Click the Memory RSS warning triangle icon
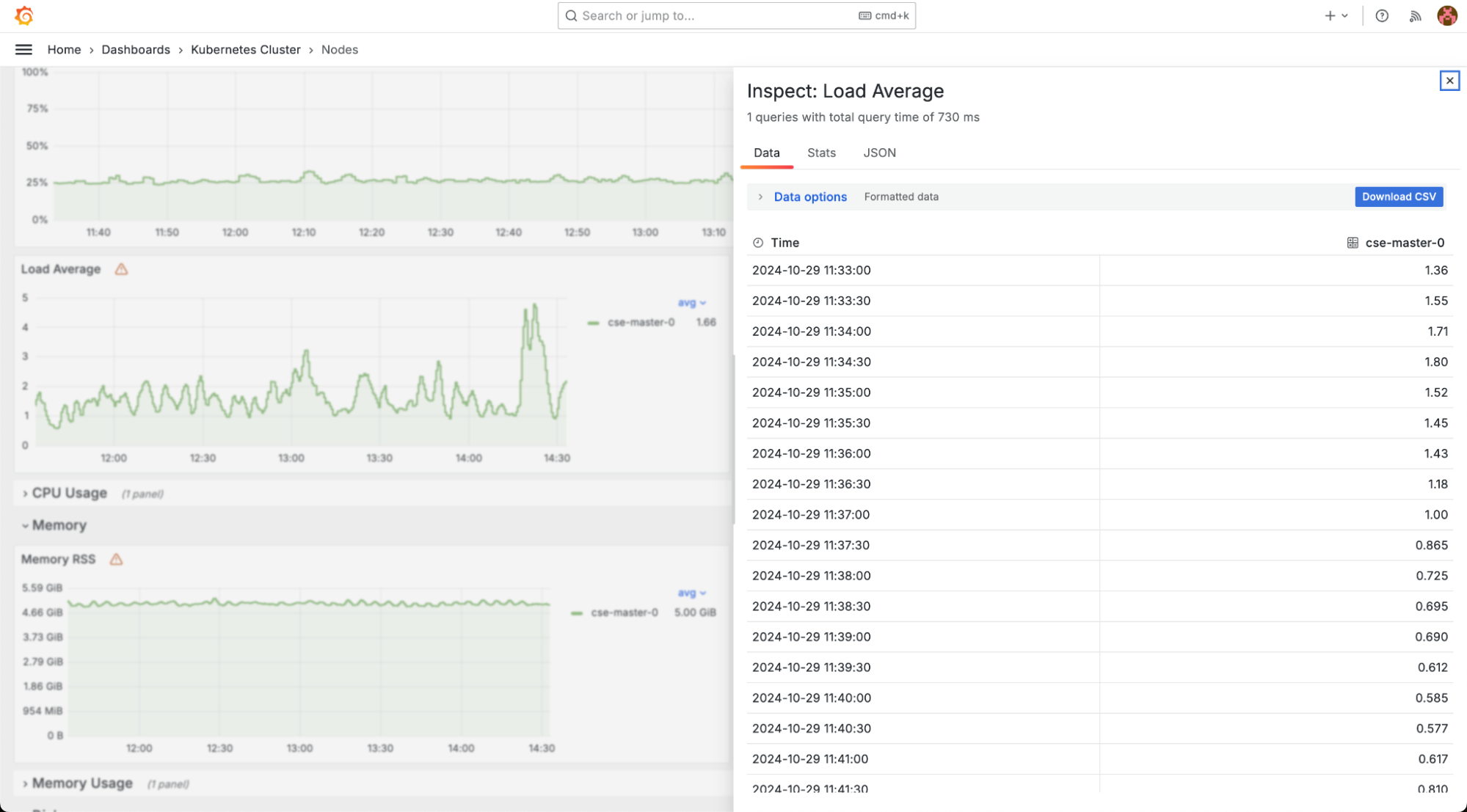Screen dimensions: 1467x812 [116, 559]
